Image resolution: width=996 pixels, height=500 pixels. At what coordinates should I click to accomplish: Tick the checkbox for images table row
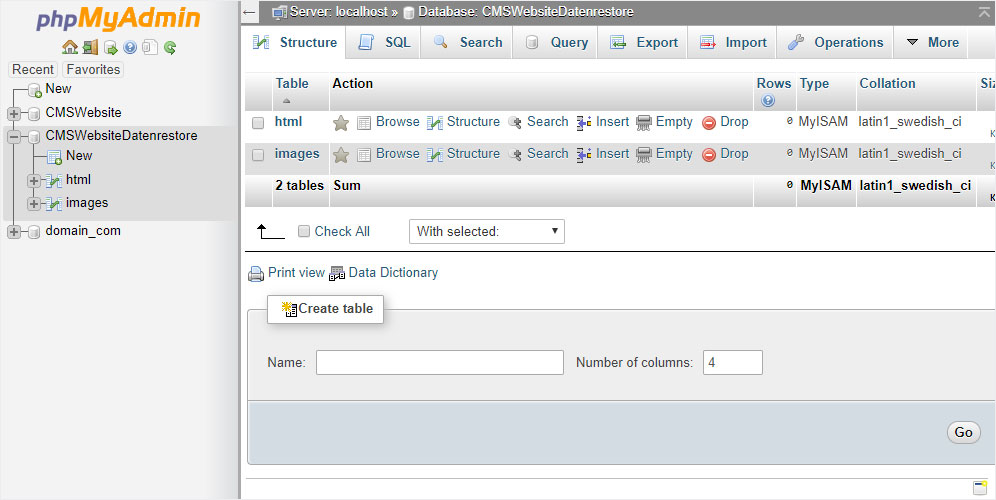(258, 154)
